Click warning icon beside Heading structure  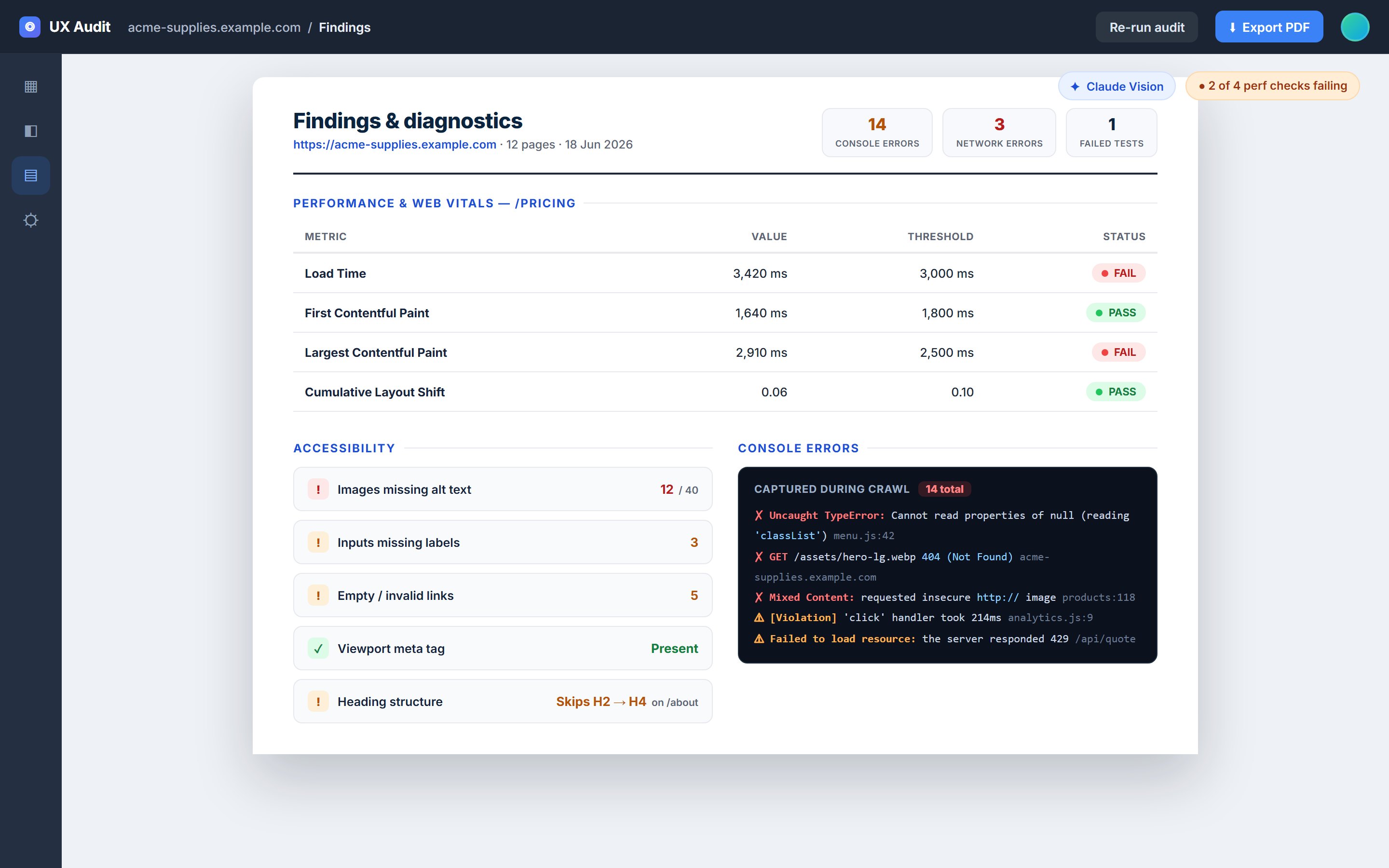point(318,702)
